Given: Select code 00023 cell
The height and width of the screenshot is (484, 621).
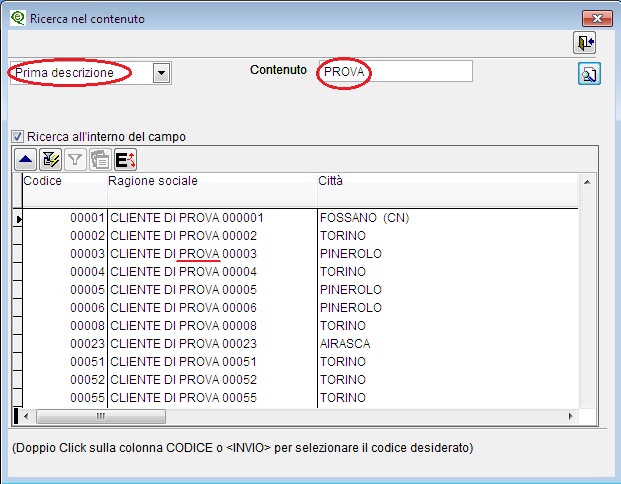Looking at the screenshot, I should pos(65,344).
